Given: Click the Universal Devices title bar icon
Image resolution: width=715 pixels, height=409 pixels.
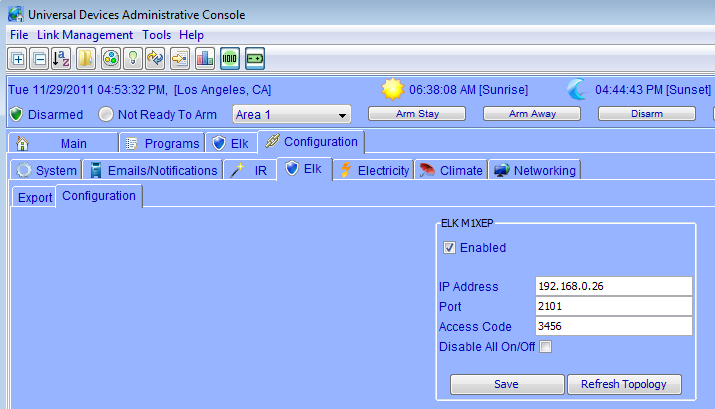Looking at the screenshot, I should (x=16, y=14).
